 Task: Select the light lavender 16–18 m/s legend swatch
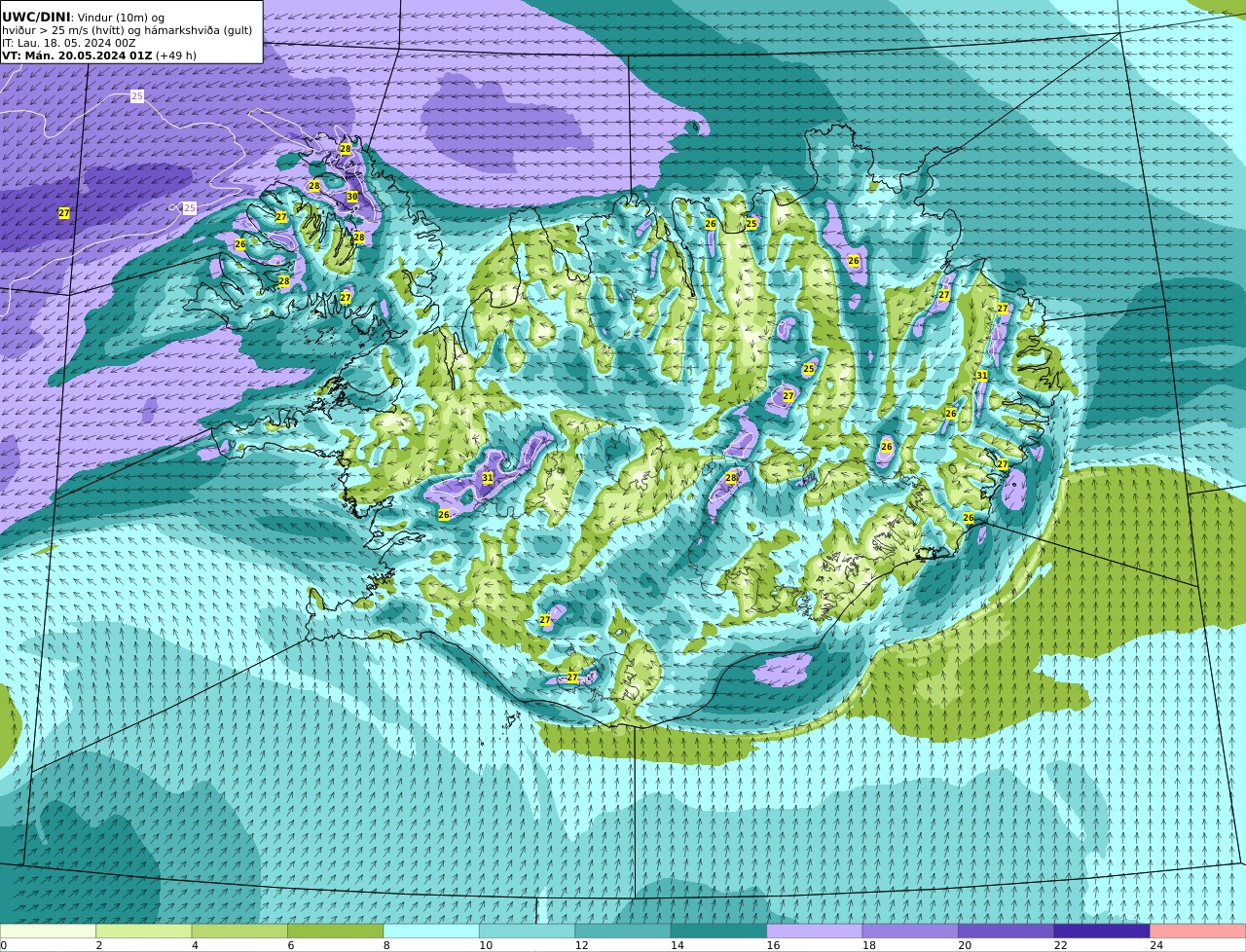pos(815,932)
